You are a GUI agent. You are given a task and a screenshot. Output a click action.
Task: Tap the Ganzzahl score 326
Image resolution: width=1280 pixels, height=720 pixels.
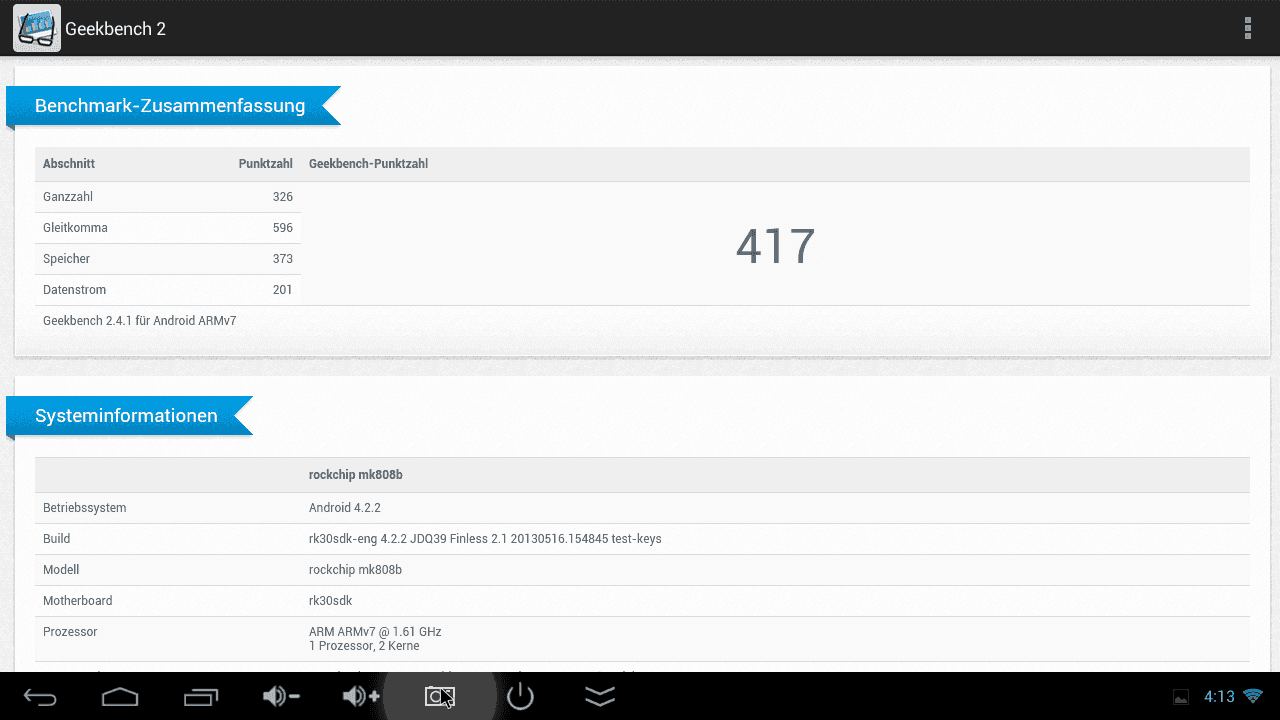tap(283, 197)
